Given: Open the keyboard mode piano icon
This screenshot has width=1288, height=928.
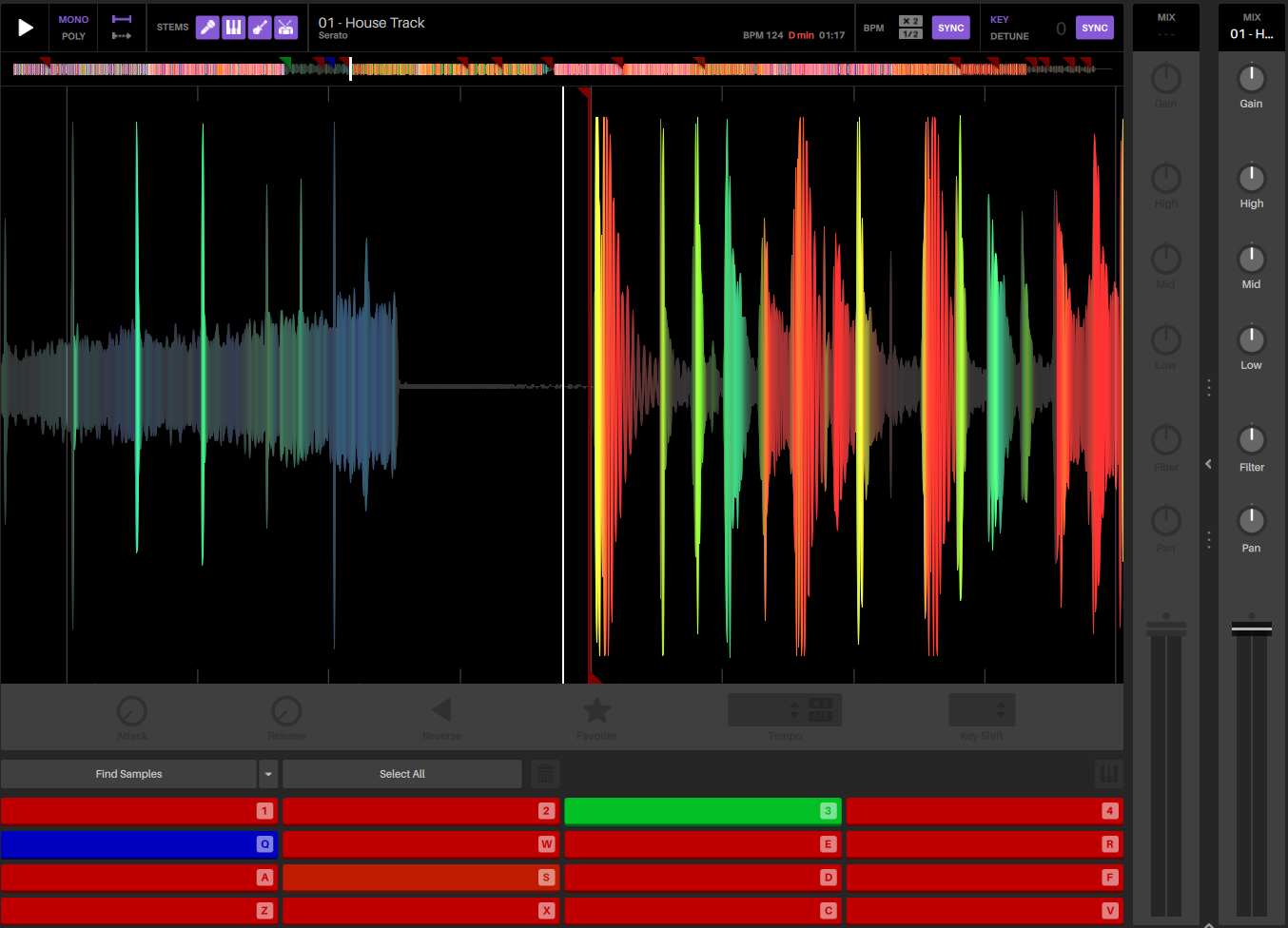Looking at the screenshot, I should pyautogui.click(x=1109, y=774).
